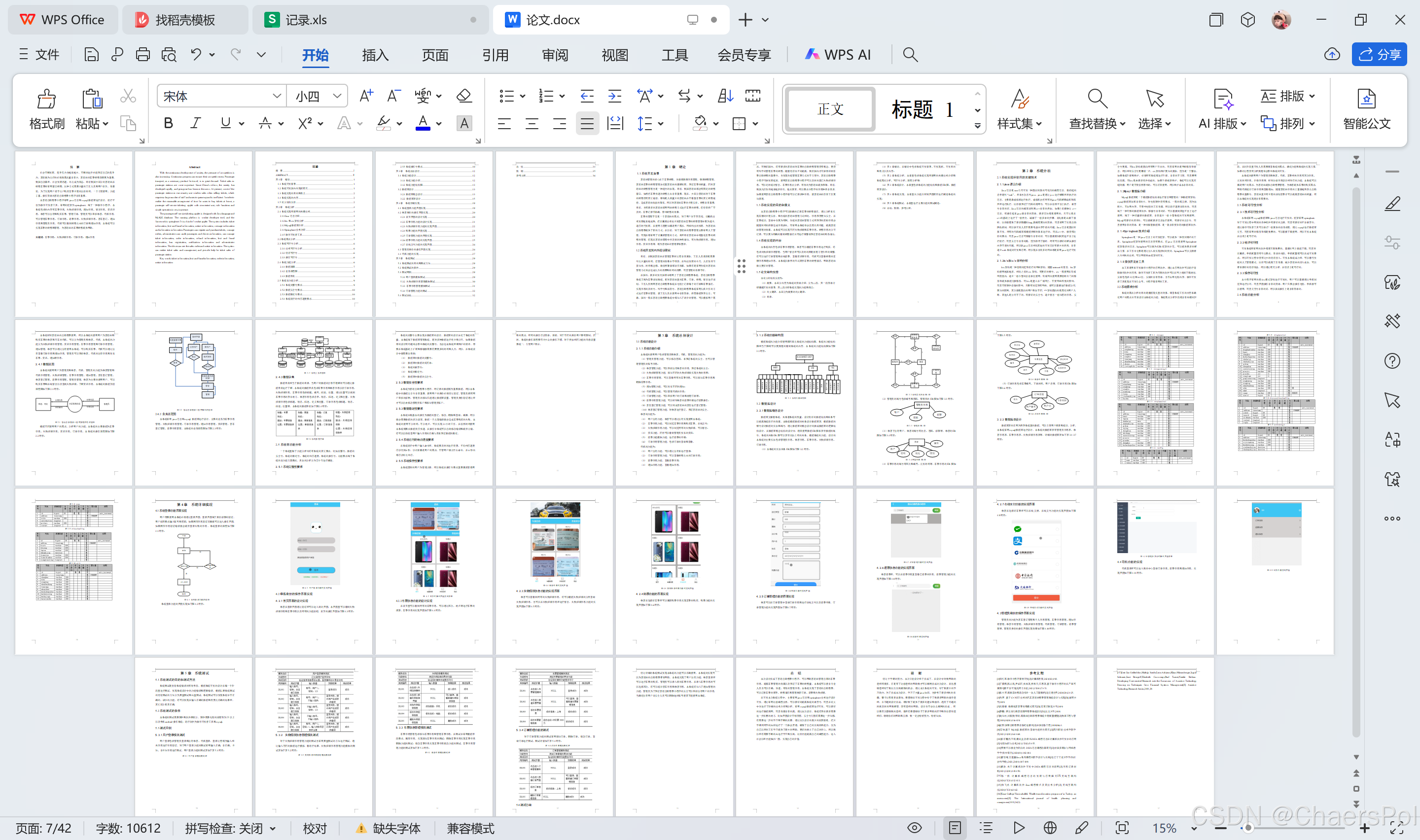The image size is (1420, 840).
Task: Click the globe web layout icon in status bar
Action: point(1050,828)
